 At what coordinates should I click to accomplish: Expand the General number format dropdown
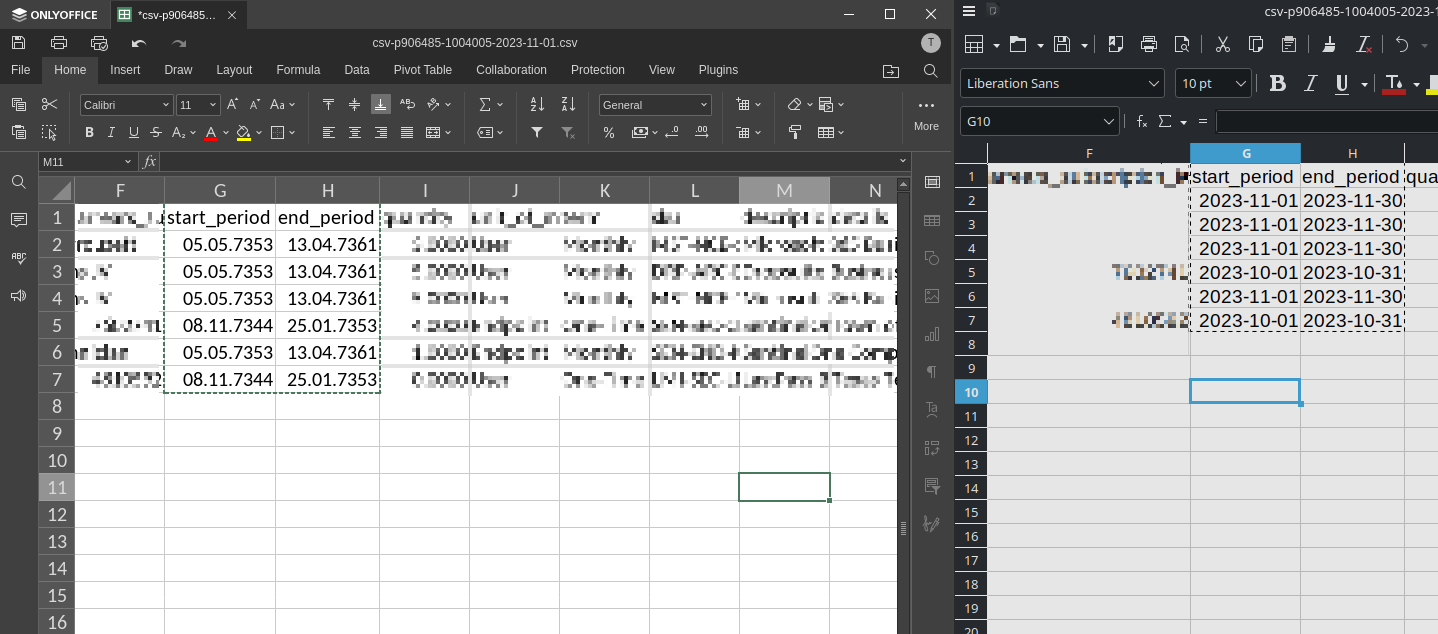point(656,105)
